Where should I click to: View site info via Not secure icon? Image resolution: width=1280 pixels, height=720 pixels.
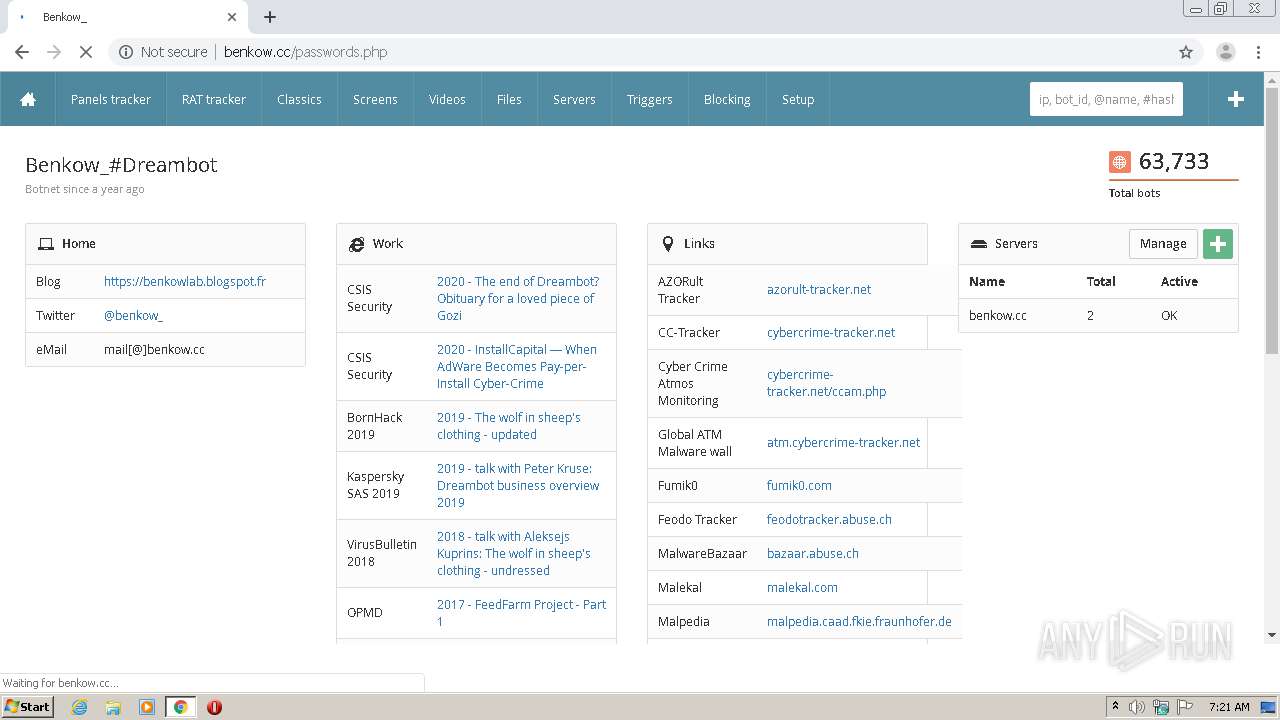[126, 52]
